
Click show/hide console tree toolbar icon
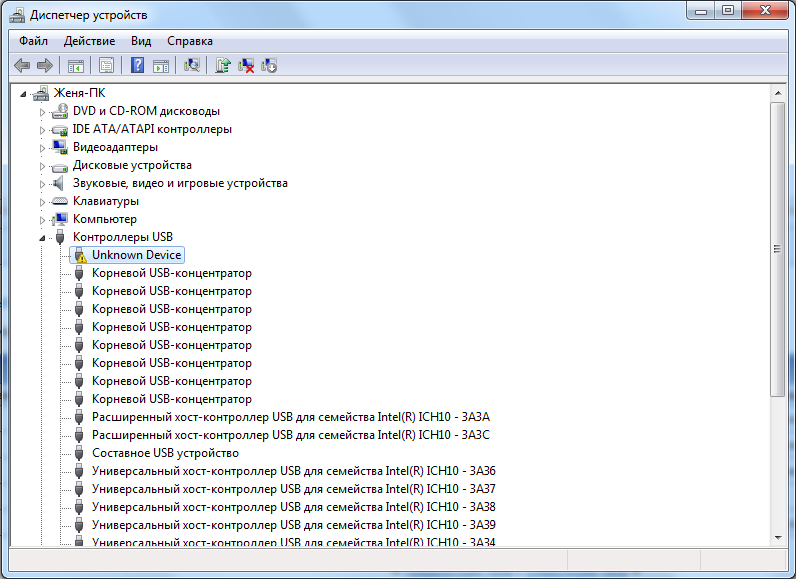pos(76,65)
